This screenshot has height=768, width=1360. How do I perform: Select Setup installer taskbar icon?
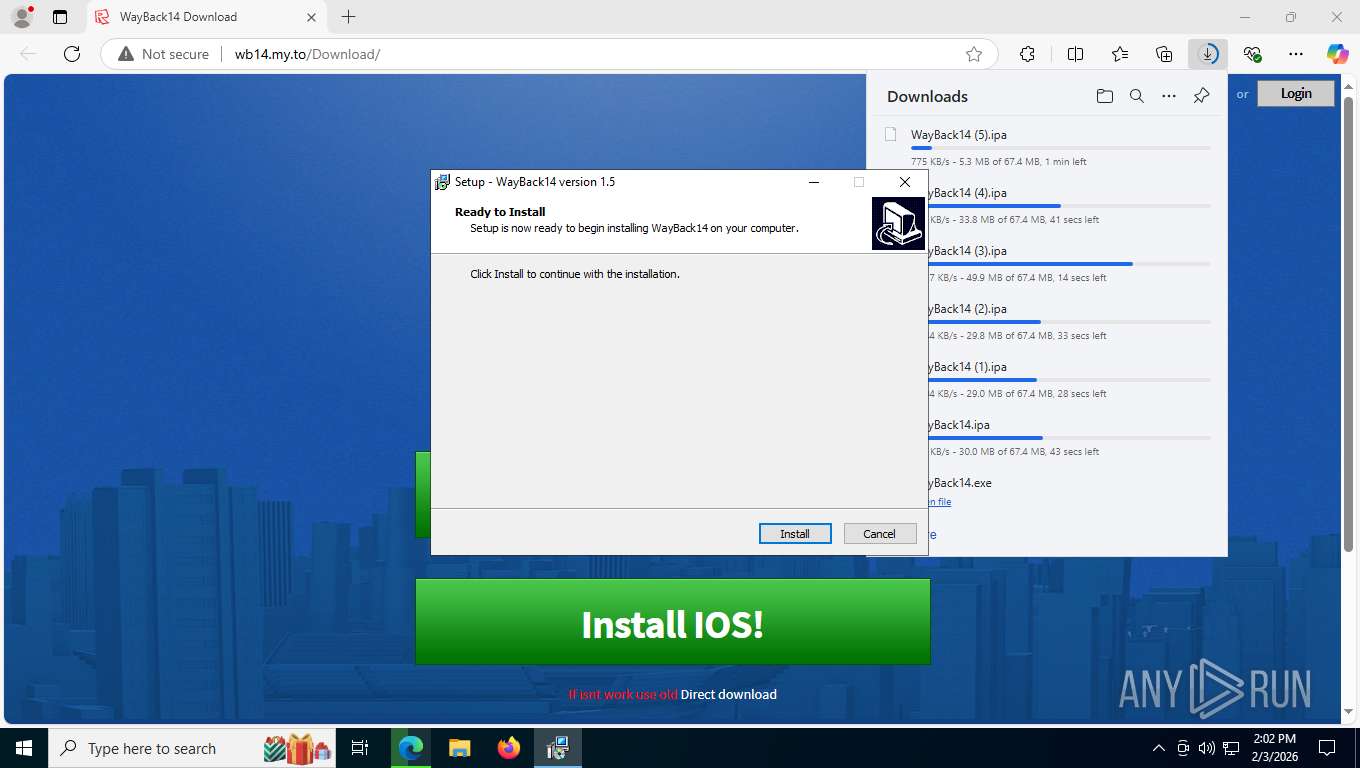[558, 748]
